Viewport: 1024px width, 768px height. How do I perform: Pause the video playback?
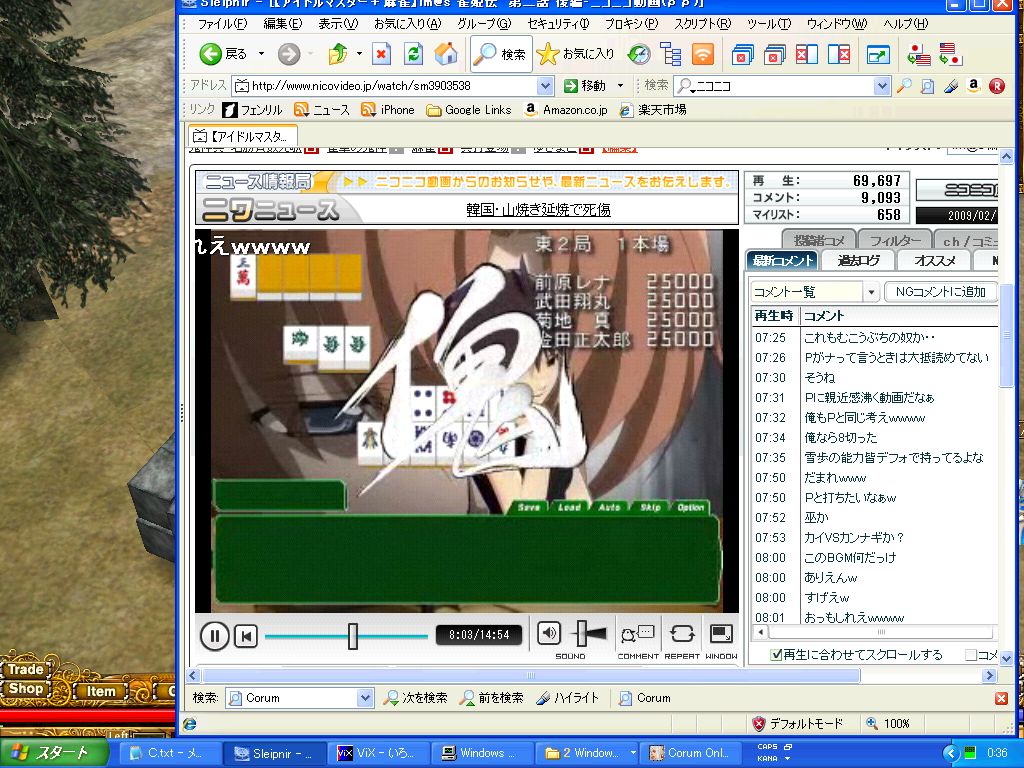[214, 635]
